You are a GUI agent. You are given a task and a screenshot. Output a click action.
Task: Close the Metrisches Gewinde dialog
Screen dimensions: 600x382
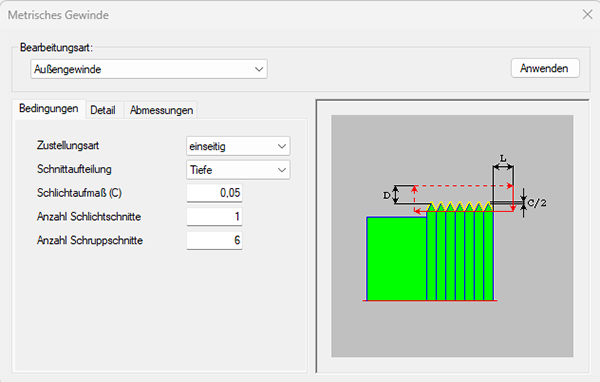[x=587, y=15]
